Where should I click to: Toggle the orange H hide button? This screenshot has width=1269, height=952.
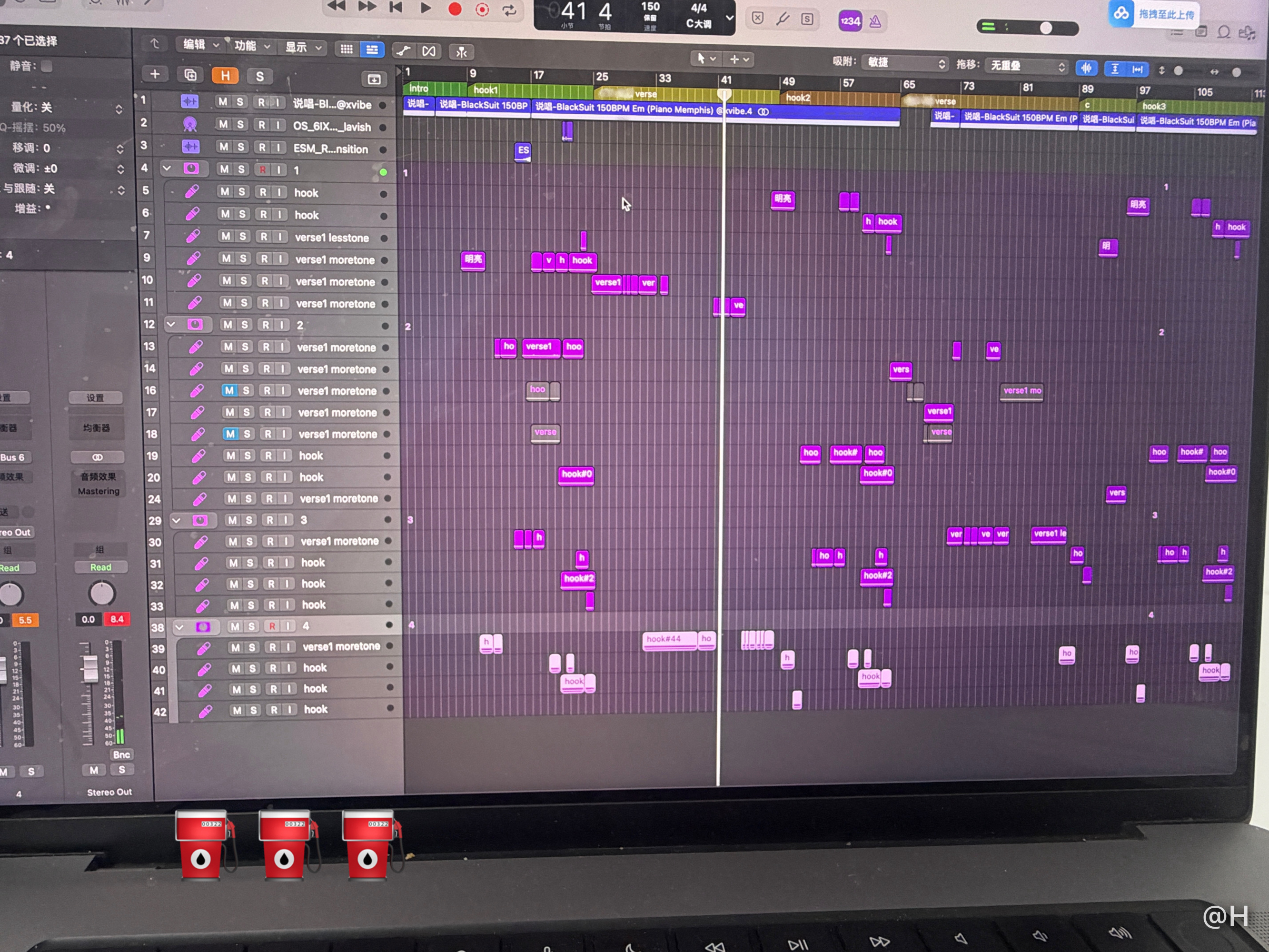[226, 76]
